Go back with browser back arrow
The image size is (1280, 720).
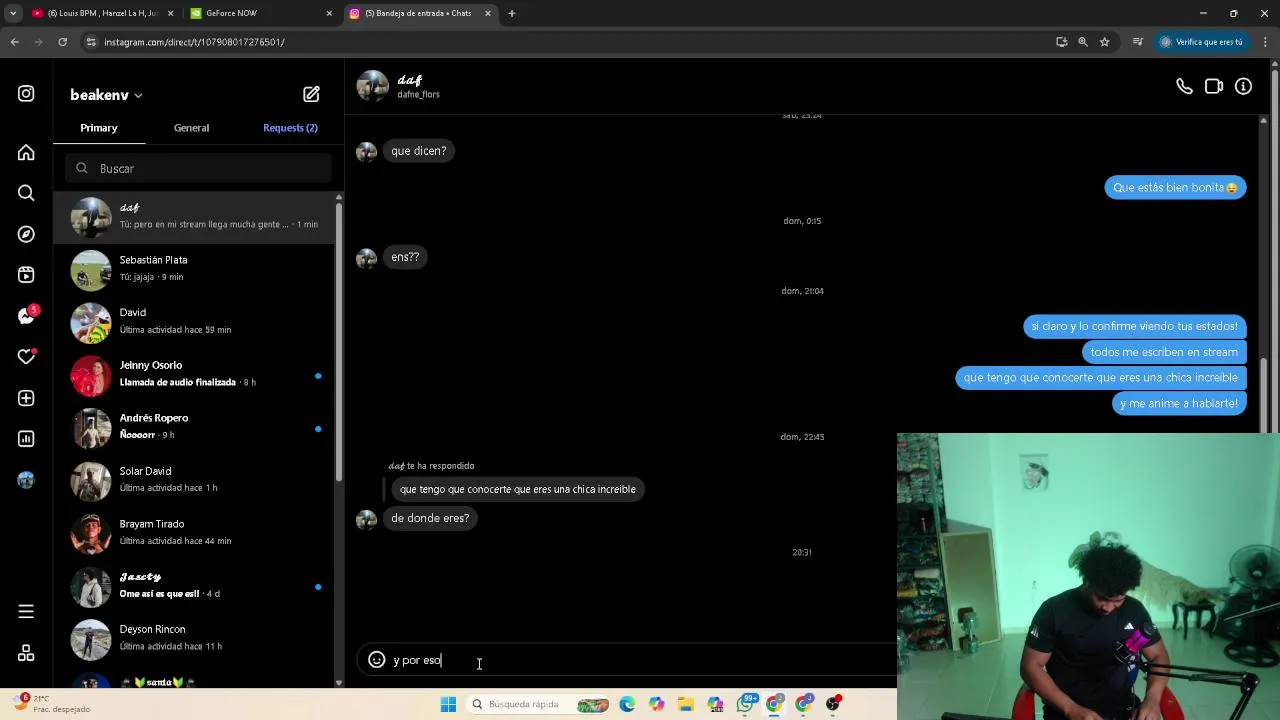pyautogui.click(x=14, y=42)
